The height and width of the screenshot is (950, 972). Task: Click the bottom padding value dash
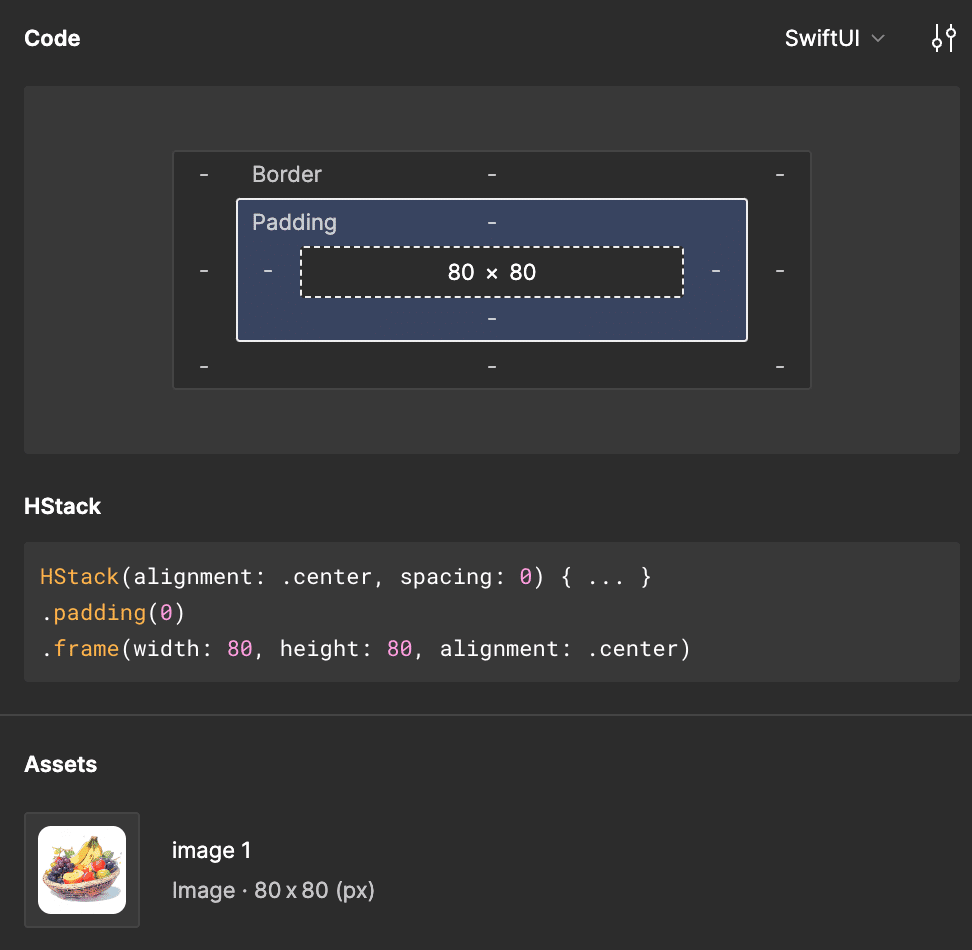click(492, 318)
